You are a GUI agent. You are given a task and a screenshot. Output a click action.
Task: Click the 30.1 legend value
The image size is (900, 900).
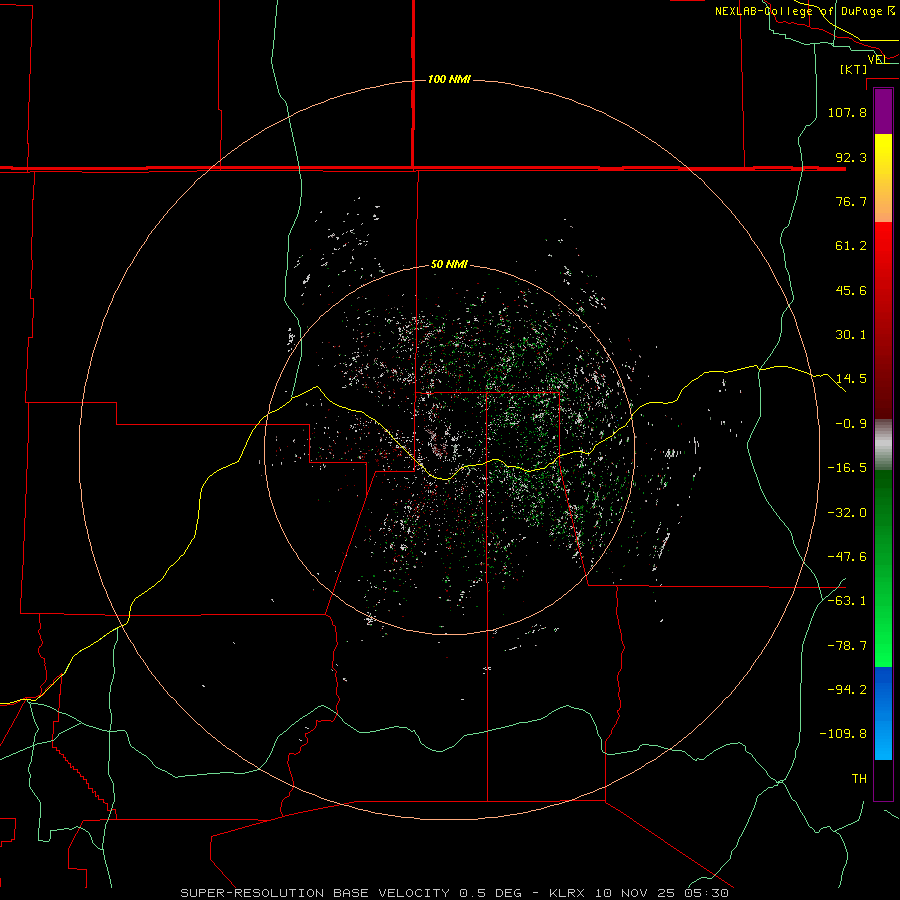pos(851,335)
